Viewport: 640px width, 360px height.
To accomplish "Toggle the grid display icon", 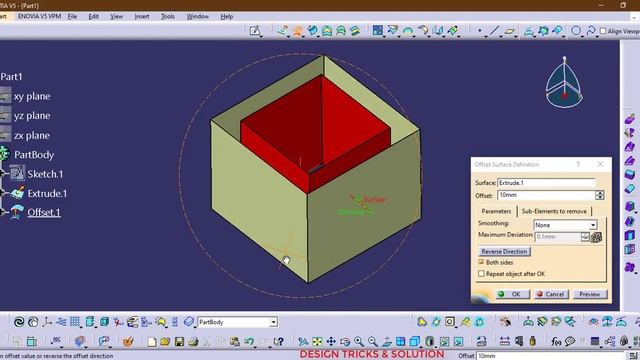I will pos(75,322).
